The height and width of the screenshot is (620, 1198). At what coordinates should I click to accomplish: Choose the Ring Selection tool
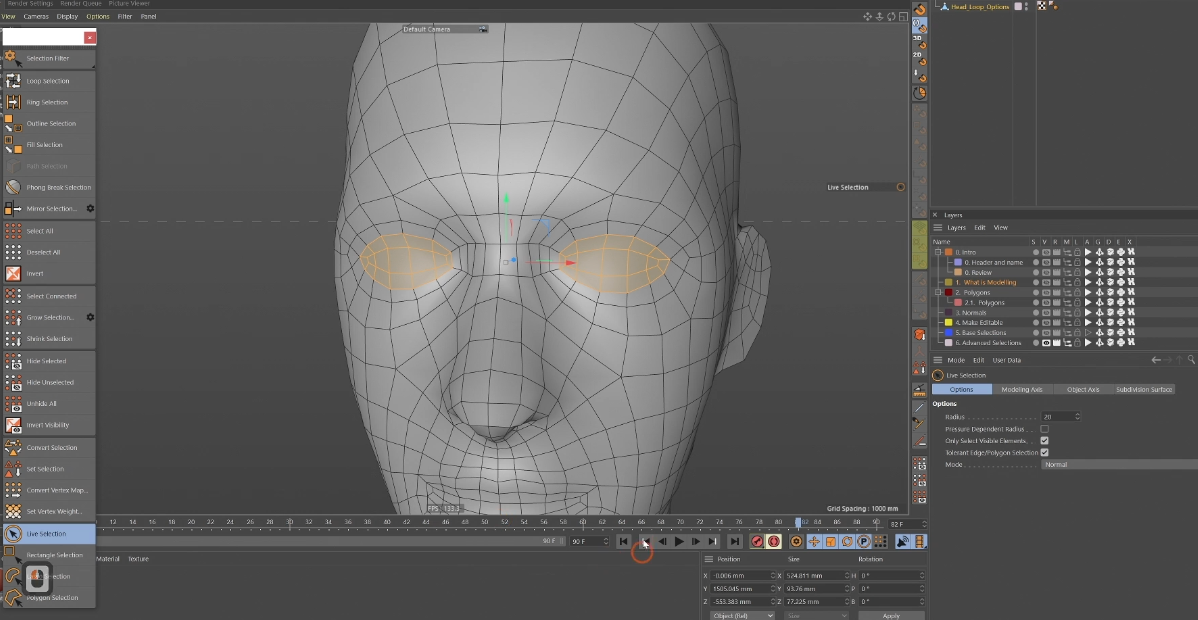tap(49, 102)
